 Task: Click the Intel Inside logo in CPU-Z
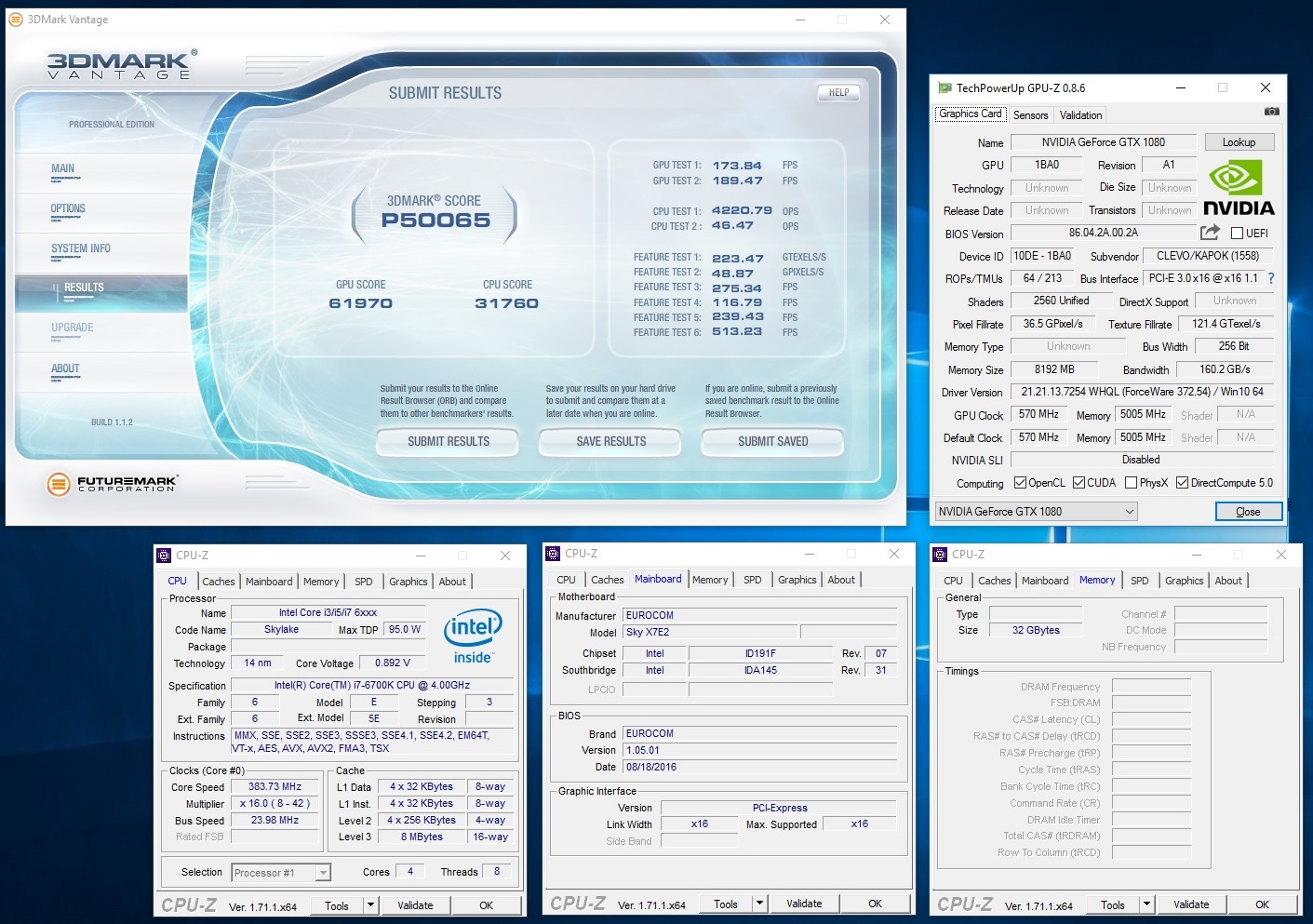(473, 636)
